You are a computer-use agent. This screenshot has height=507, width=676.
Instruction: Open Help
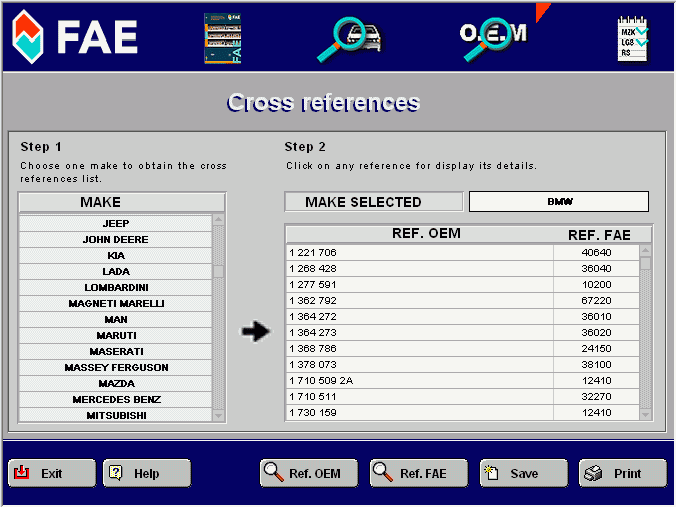tap(147, 473)
